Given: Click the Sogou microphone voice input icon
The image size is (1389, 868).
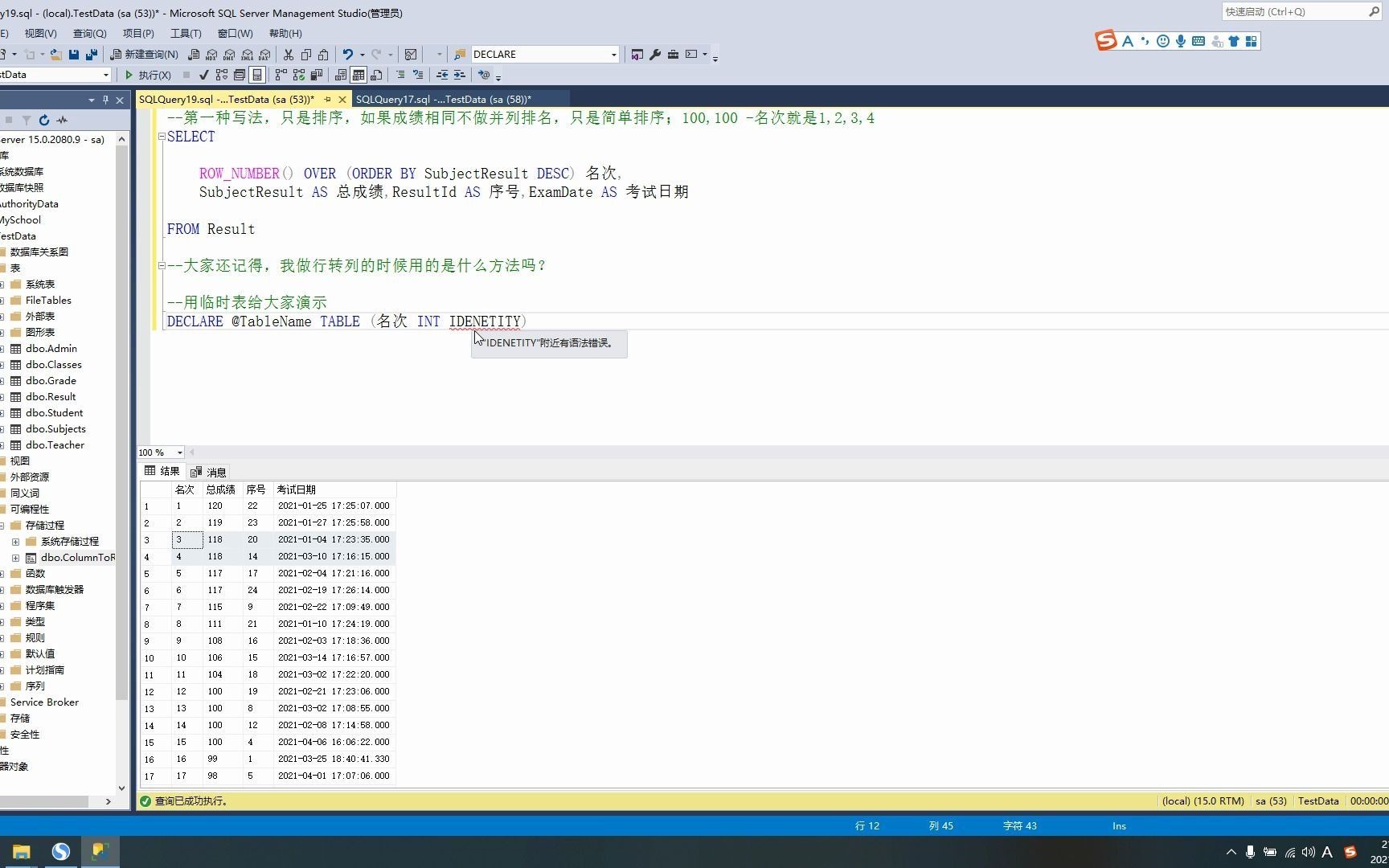Looking at the screenshot, I should pyautogui.click(x=1181, y=41).
